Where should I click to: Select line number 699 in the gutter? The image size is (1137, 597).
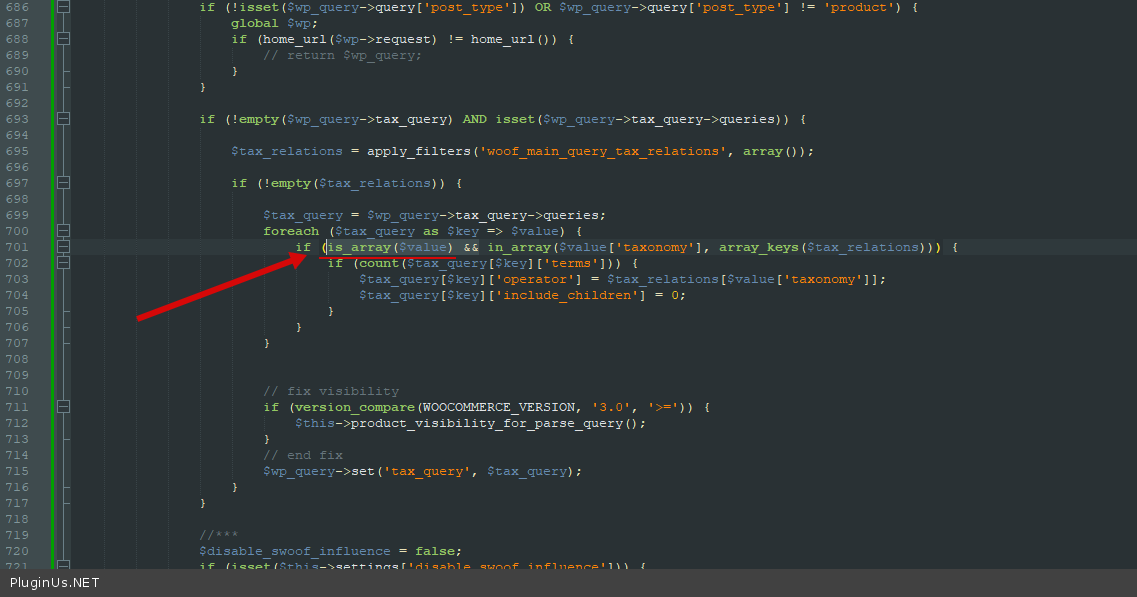[x=17, y=215]
